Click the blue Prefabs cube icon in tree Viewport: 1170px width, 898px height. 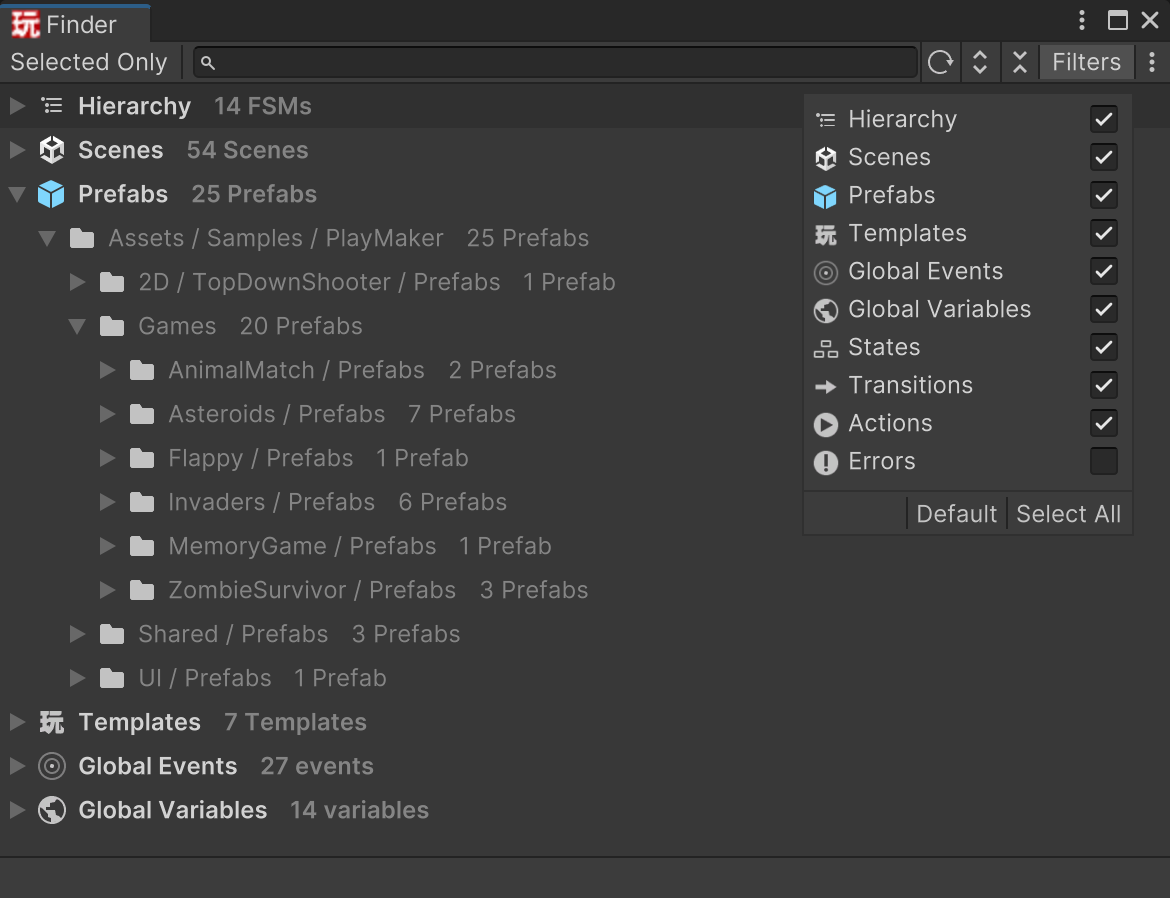51,194
